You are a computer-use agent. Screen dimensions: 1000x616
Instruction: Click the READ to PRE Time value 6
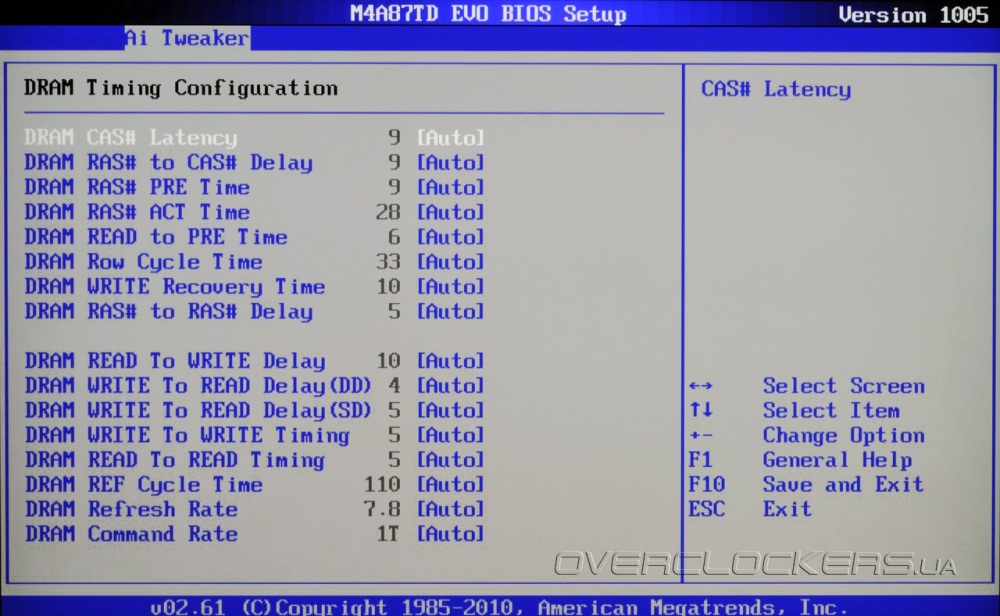coord(394,237)
